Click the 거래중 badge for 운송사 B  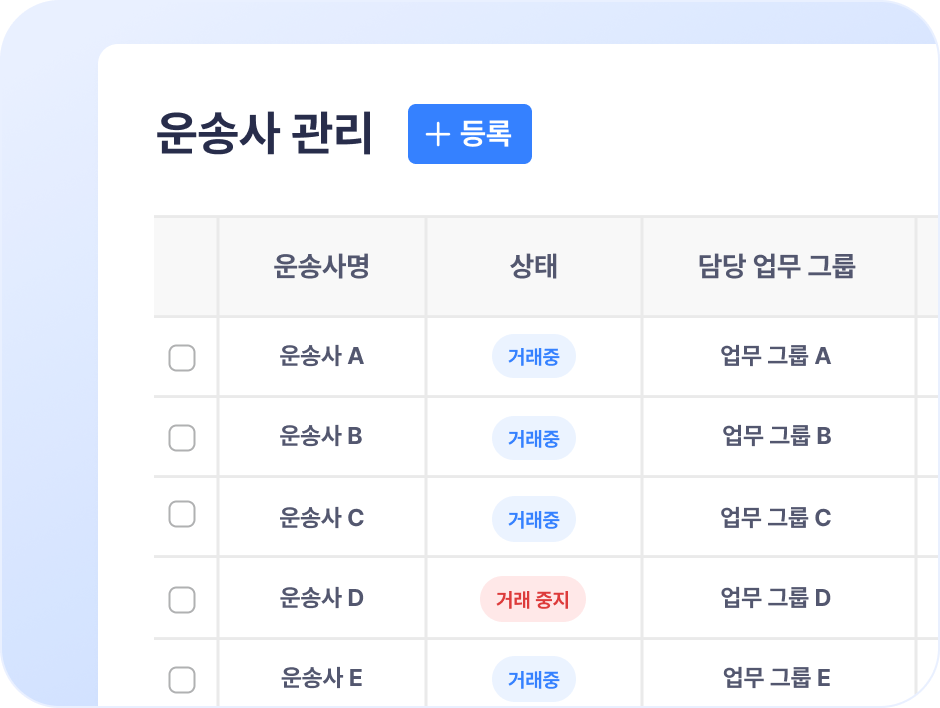pos(534,438)
